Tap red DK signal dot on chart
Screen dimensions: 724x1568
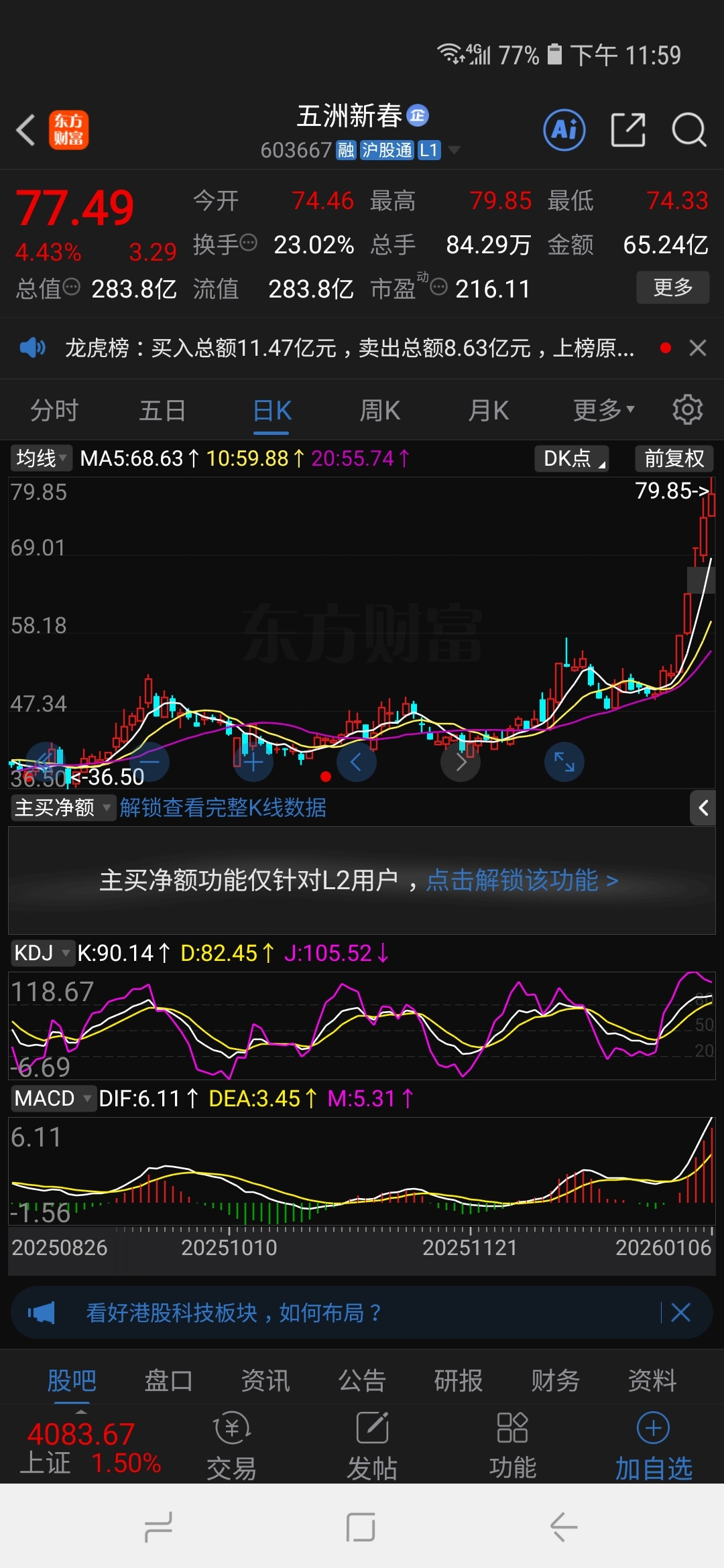click(326, 777)
